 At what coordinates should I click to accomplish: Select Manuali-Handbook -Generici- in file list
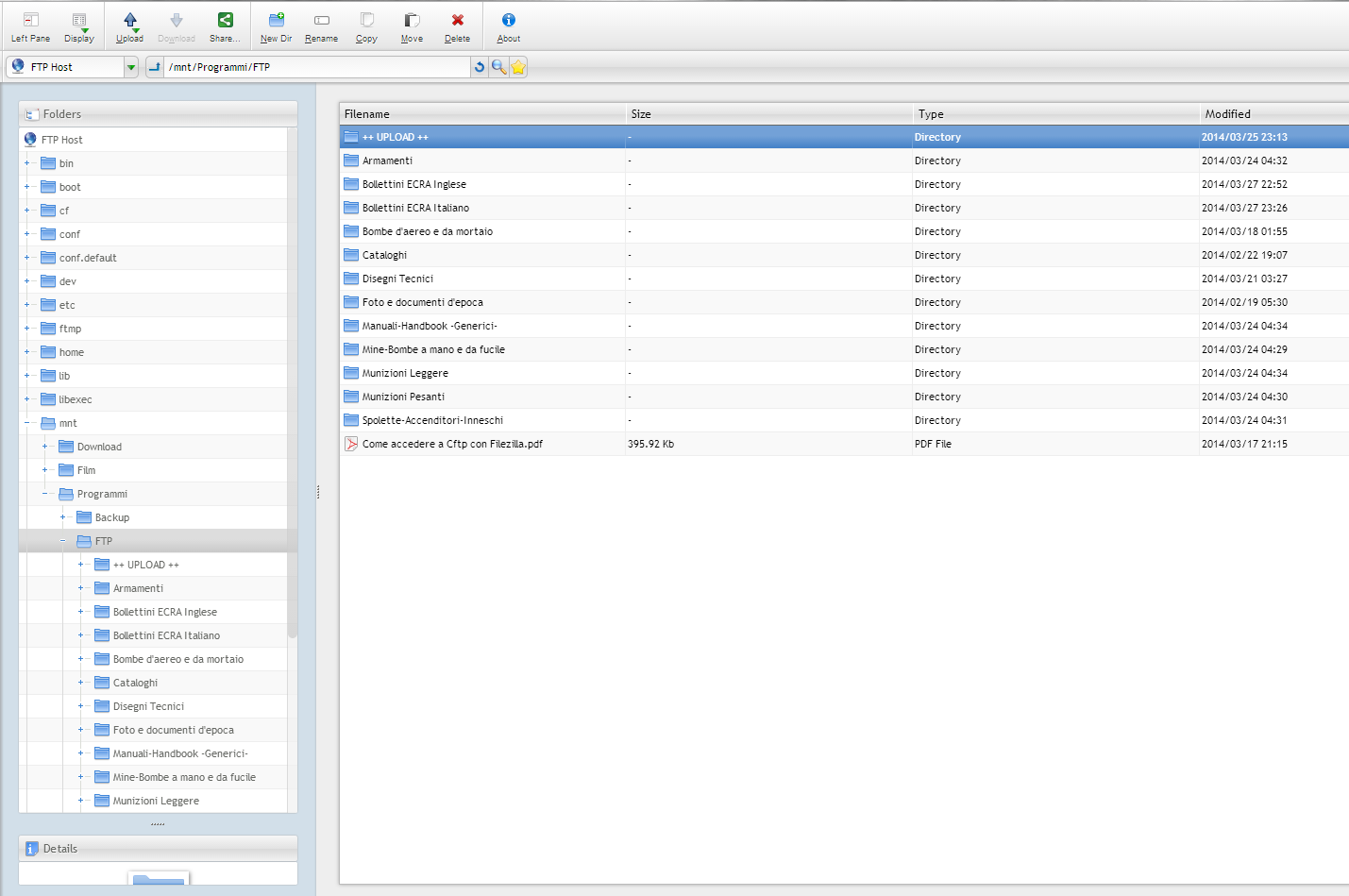click(x=844, y=326)
